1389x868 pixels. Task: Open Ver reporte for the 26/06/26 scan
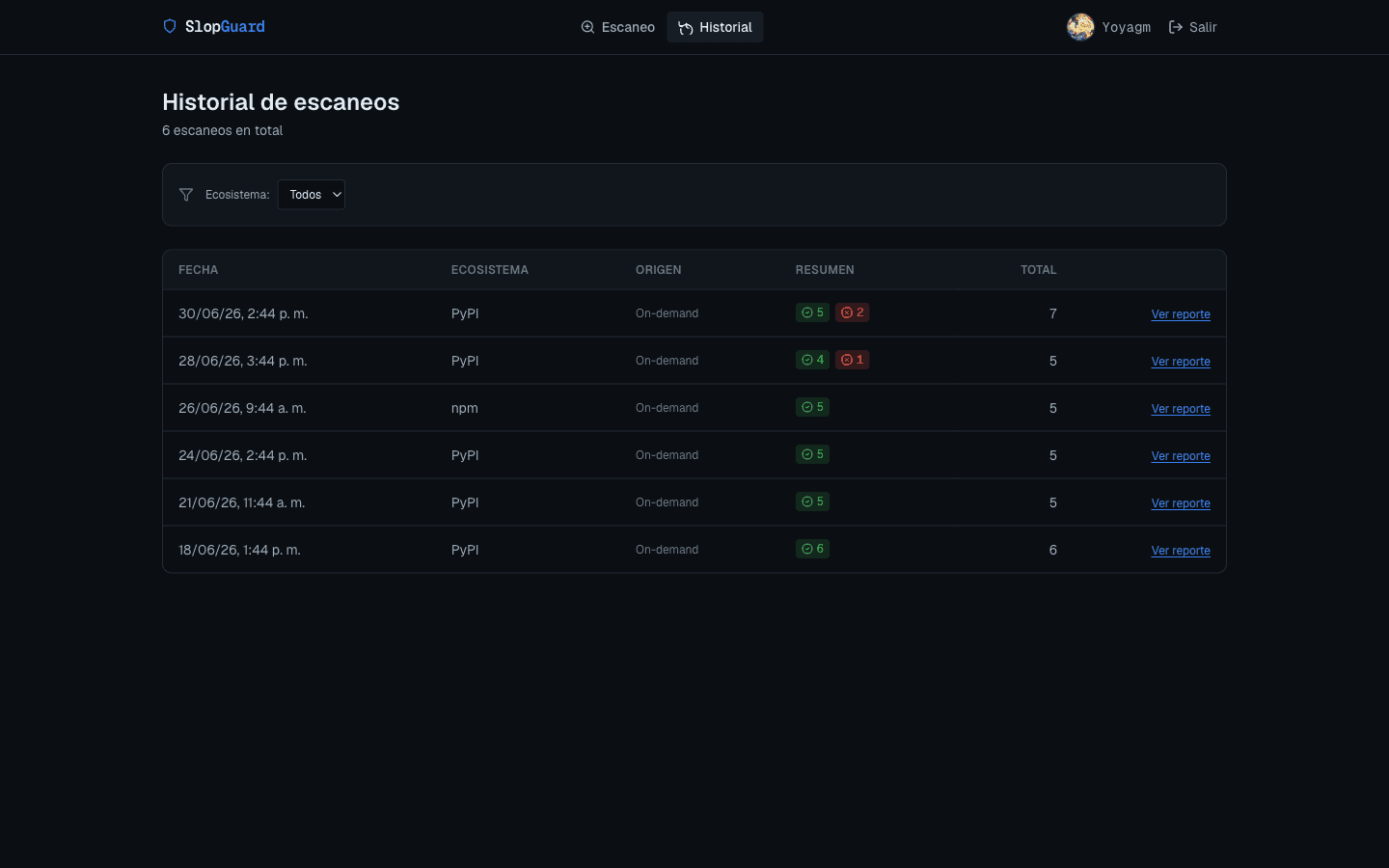pyautogui.click(x=1181, y=409)
